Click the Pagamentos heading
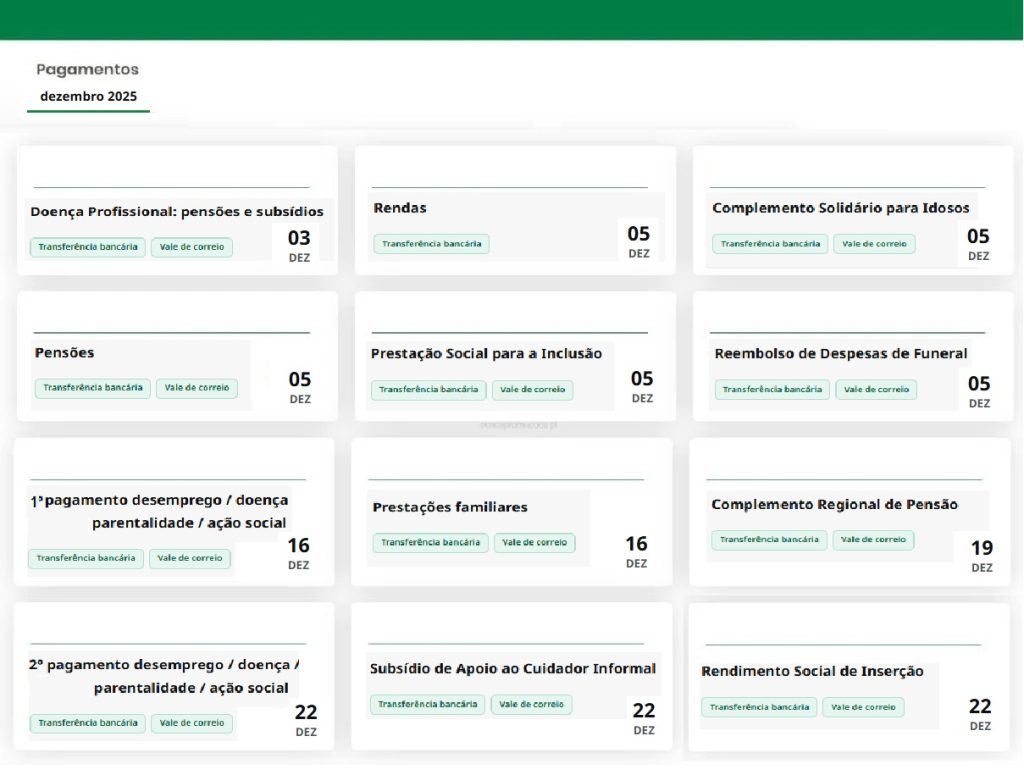1024x775 pixels. (87, 70)
